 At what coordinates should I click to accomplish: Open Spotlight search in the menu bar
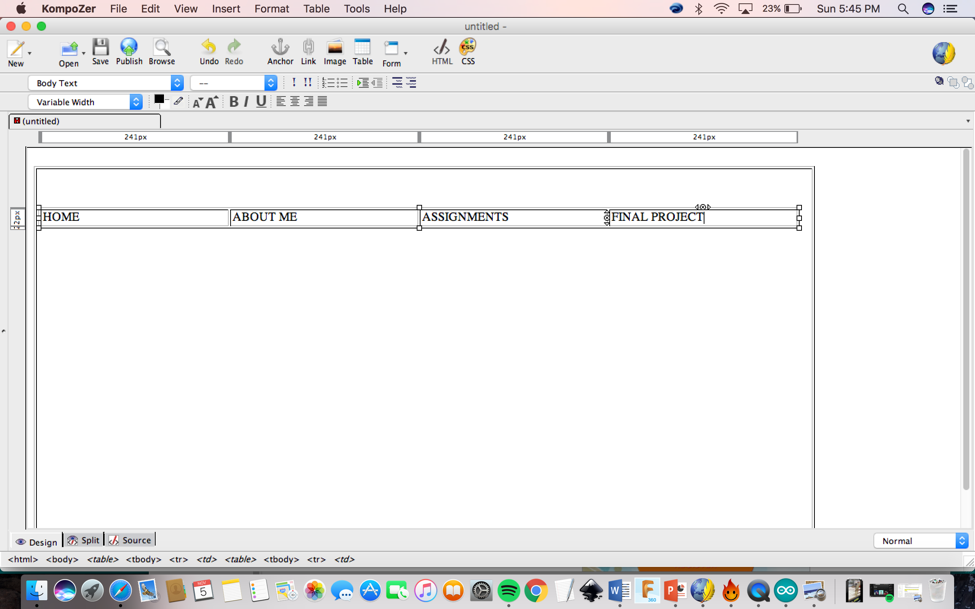pos(903,9)
